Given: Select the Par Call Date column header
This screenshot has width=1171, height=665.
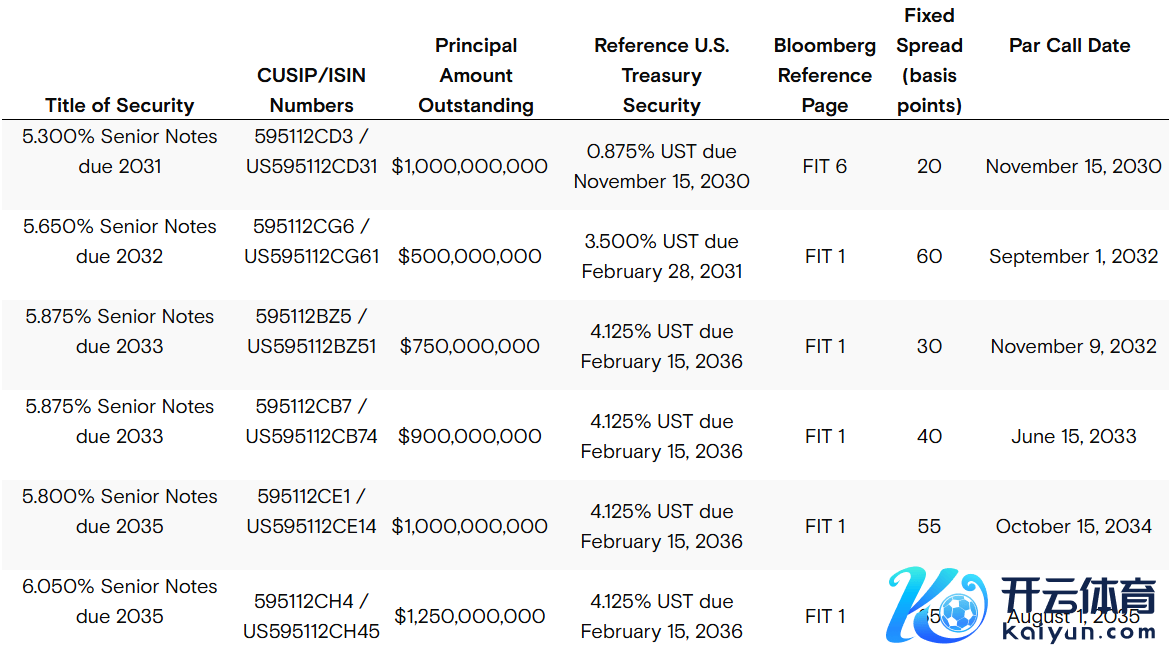Looking at the screenshot, I should tap(1069, 45).
